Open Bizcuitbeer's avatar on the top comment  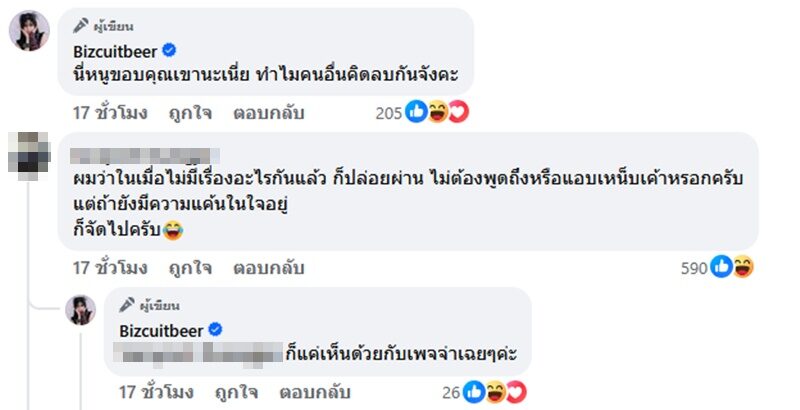click(x=29, y=31)
